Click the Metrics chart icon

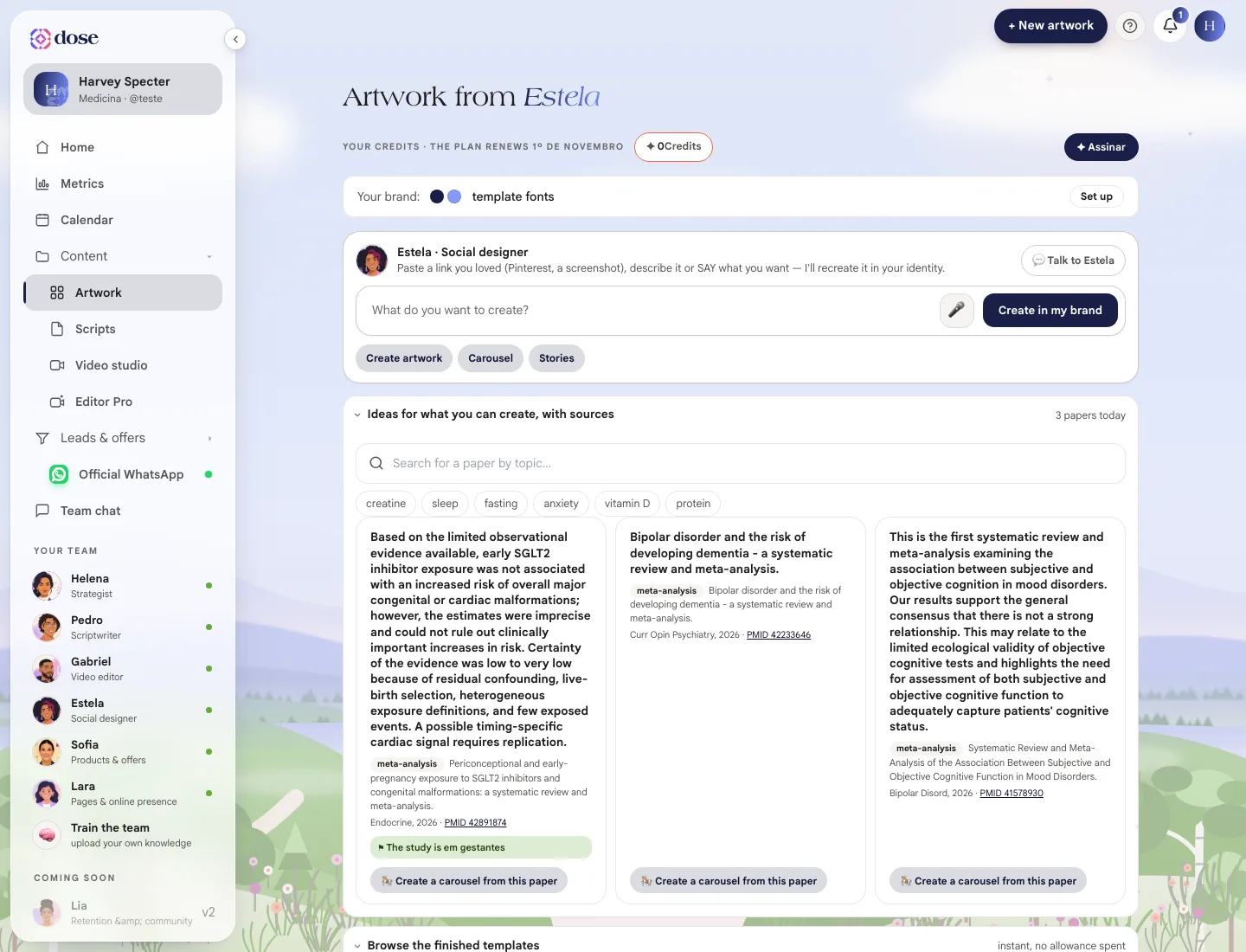pyautogui.click(x=42, y=183)
